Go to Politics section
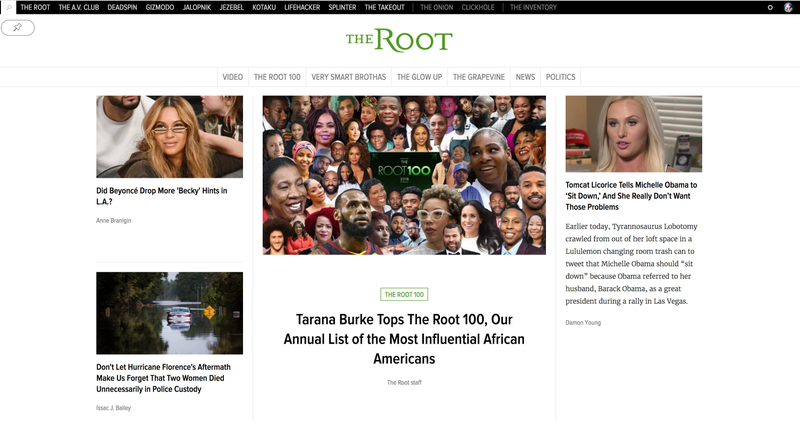800x429 pixels. (x=560, y=77)
